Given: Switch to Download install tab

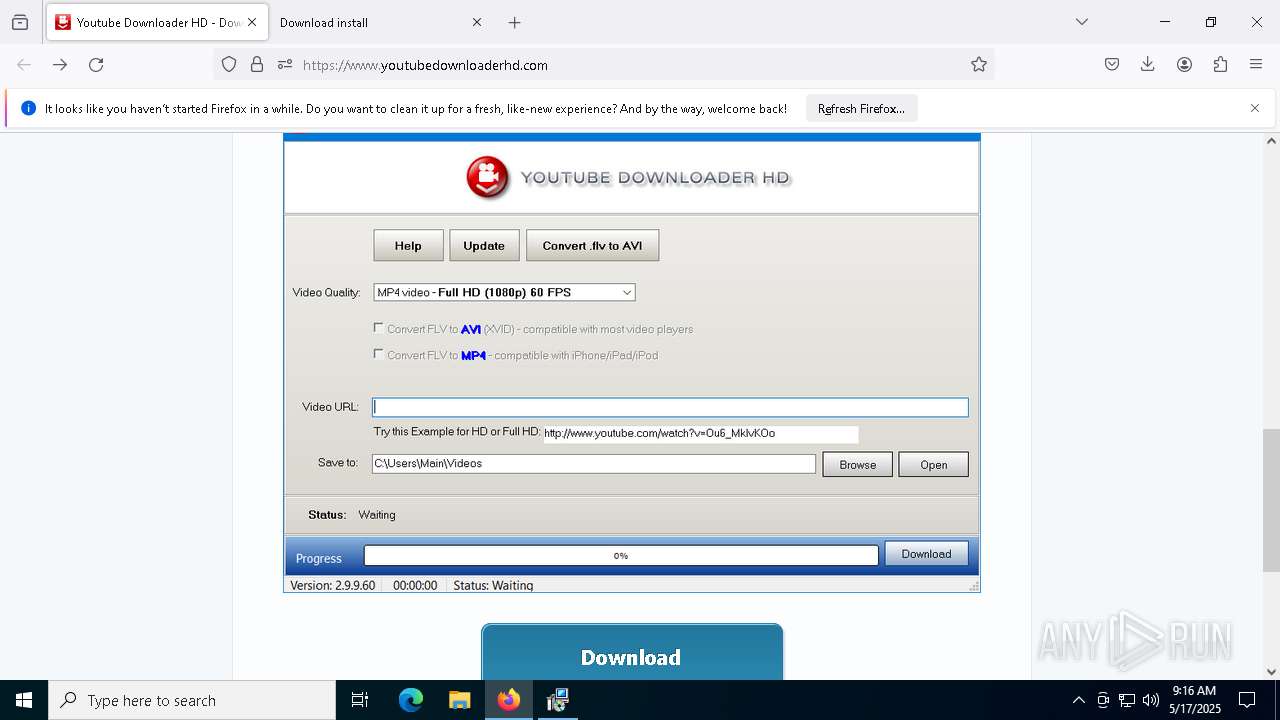Looking at the screenshot, I should click(380, 22).
